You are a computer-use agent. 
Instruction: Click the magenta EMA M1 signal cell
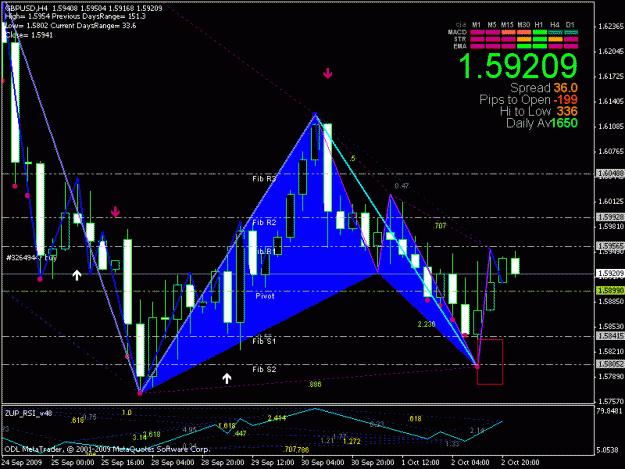[x=477, y=46]
